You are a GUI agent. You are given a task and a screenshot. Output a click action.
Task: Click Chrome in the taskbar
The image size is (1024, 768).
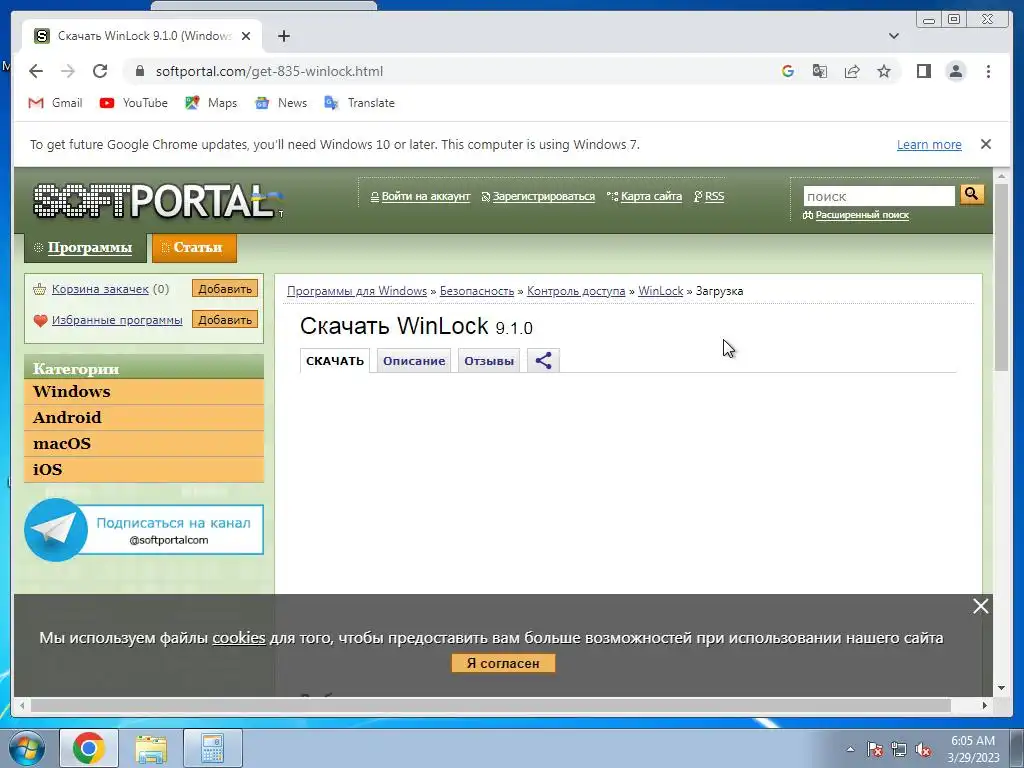point(89,748)
